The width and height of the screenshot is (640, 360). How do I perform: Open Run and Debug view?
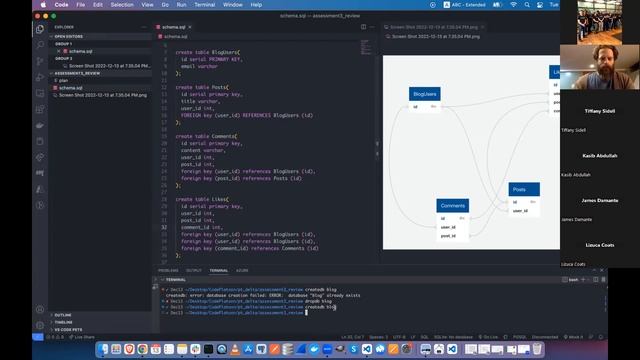[x=40, y=77]
